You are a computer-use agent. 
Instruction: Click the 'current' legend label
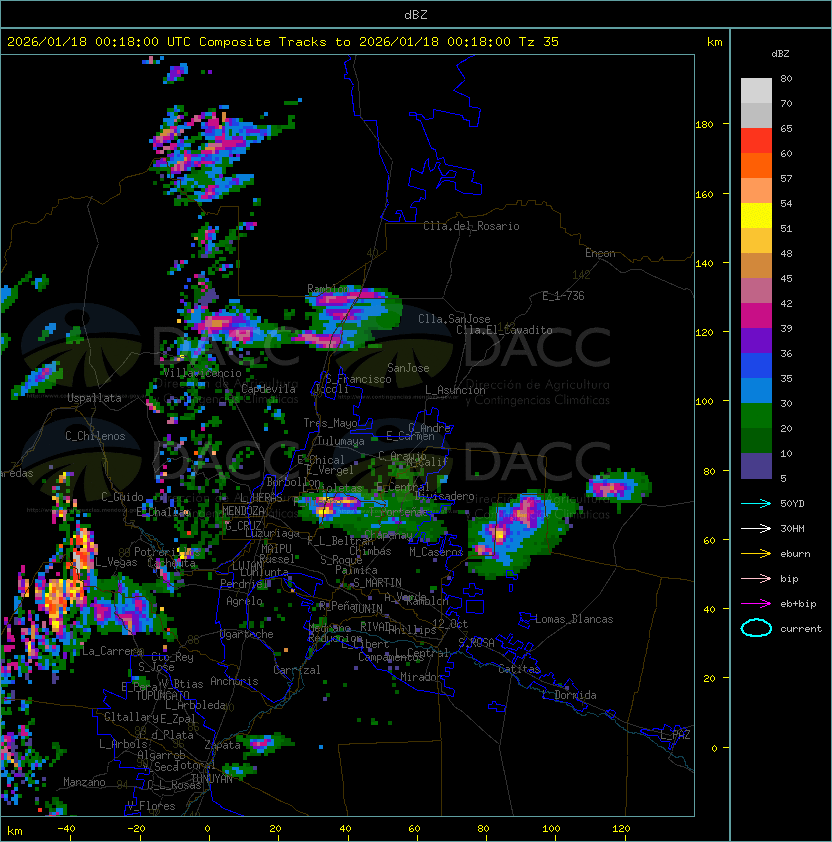pyautogui.click(x=801, y=629)
